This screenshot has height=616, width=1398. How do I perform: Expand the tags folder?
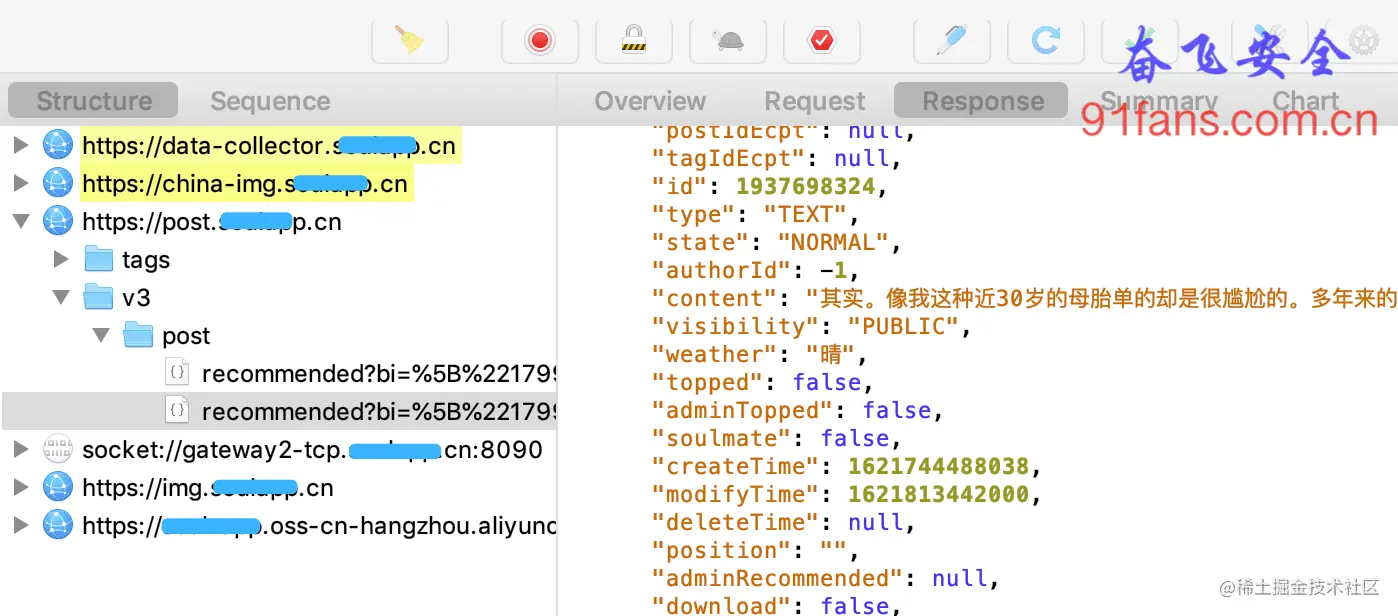pos(61,259)
